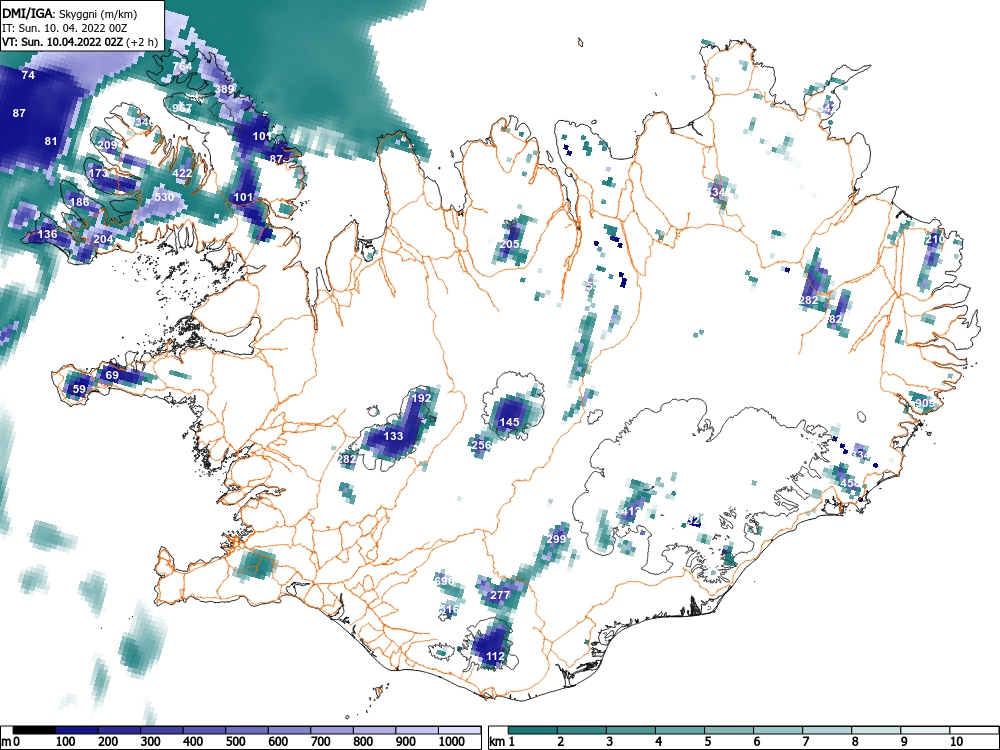The height and width of the screenshot is (750, 1000).
Task: Click the '909' visibility label
Action: pos(924,403)
